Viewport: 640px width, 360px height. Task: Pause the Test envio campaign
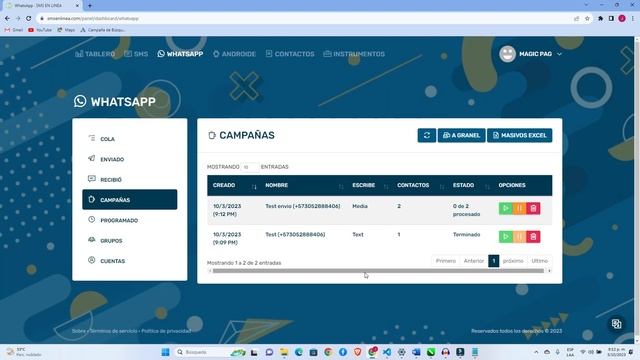coord(520,208)
